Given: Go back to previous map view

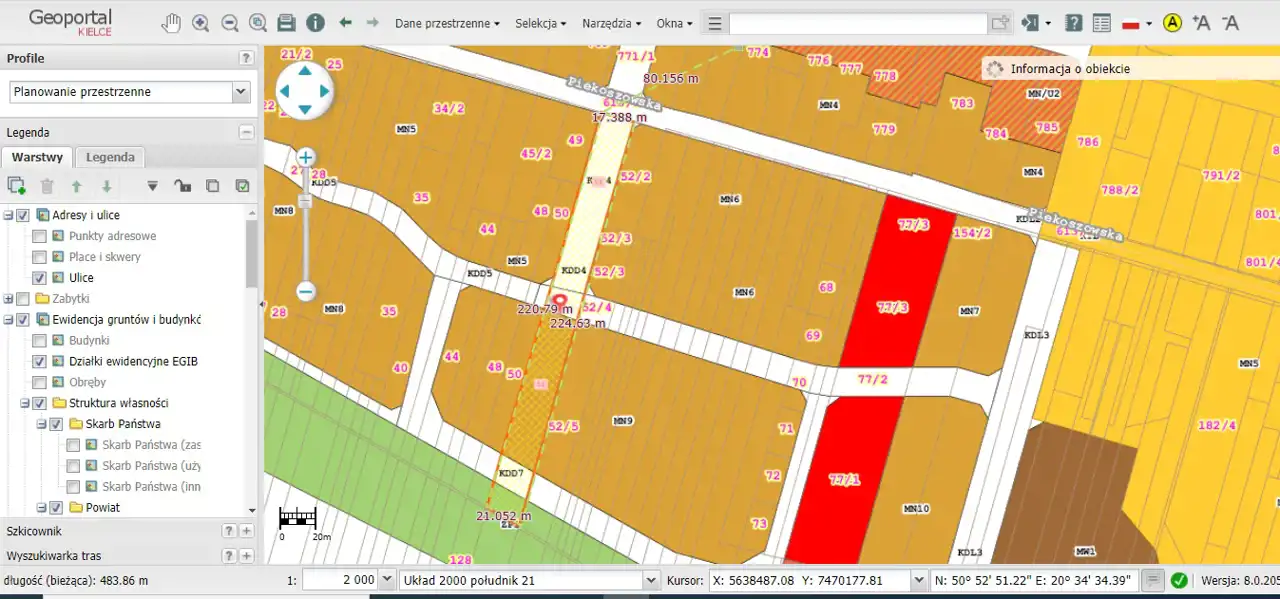Looking at the screenshot, I should [x=346, y=23].
